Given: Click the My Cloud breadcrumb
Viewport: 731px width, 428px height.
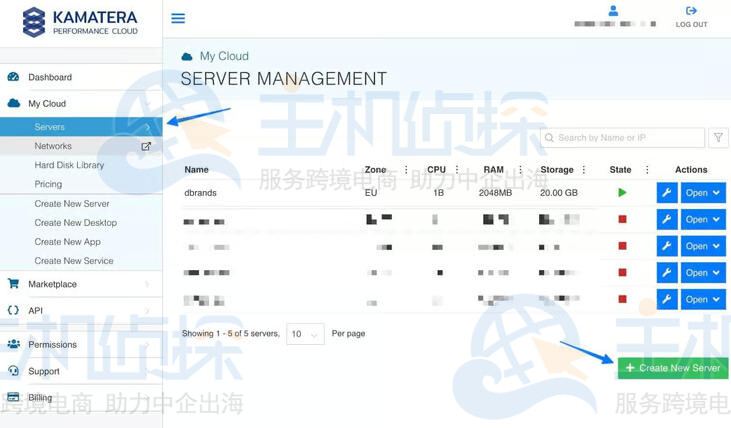Looking at the screenshot, I should click(224, 56).
